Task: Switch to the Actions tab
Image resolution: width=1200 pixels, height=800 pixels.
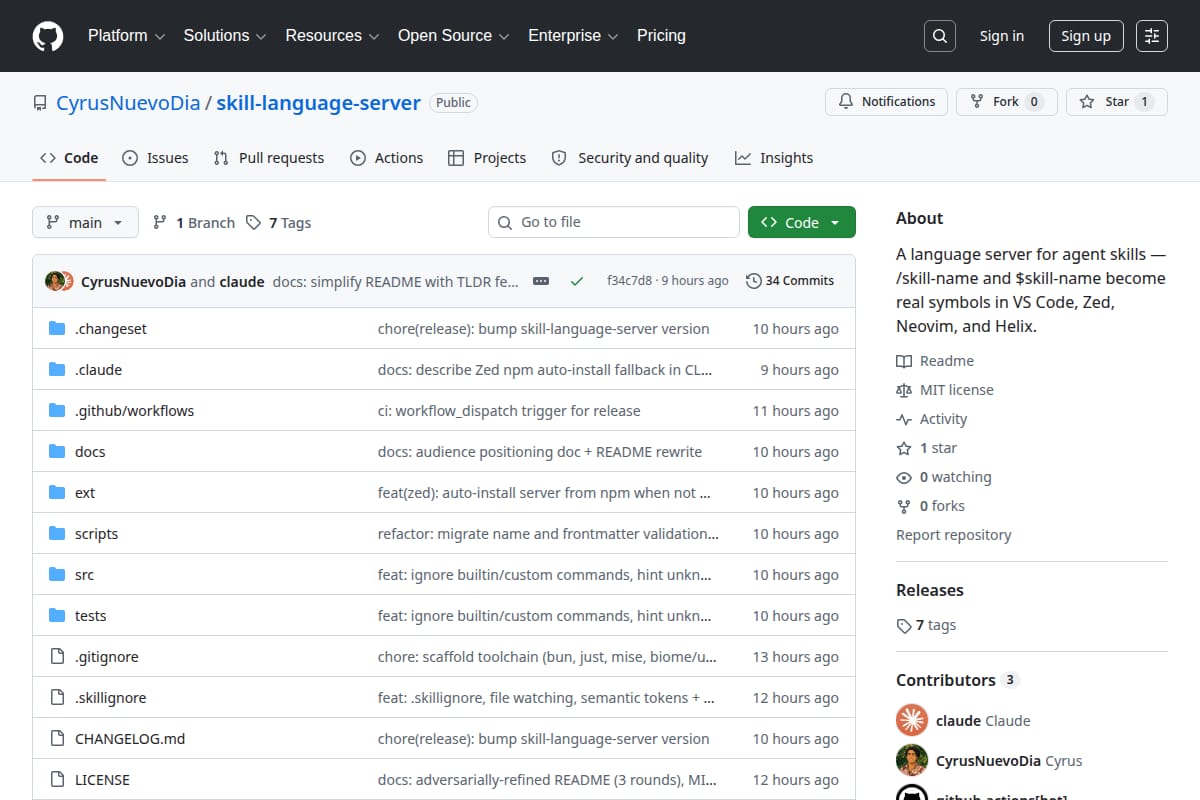Action: [x=386, y=158]
